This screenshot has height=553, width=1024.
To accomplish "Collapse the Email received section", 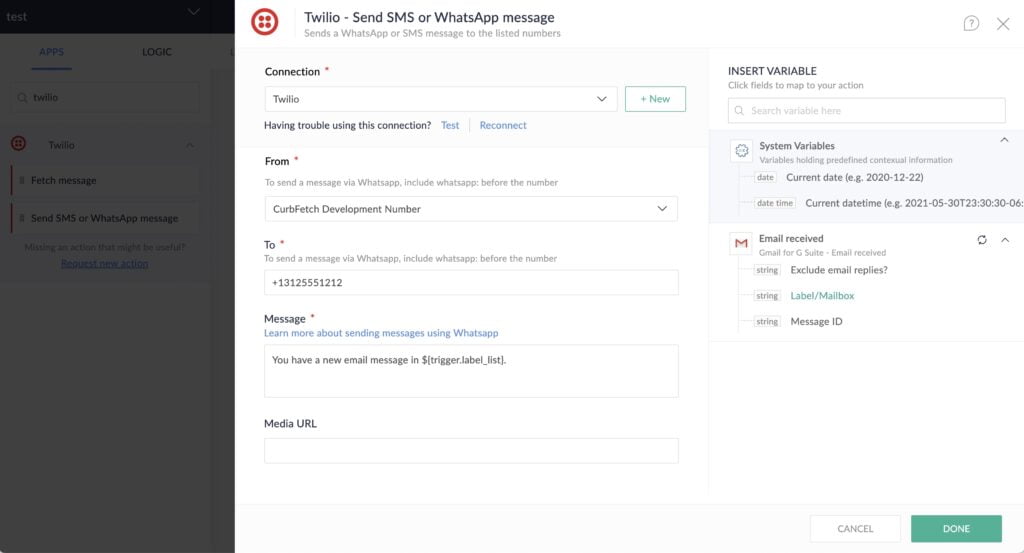I will point(1005,240).
